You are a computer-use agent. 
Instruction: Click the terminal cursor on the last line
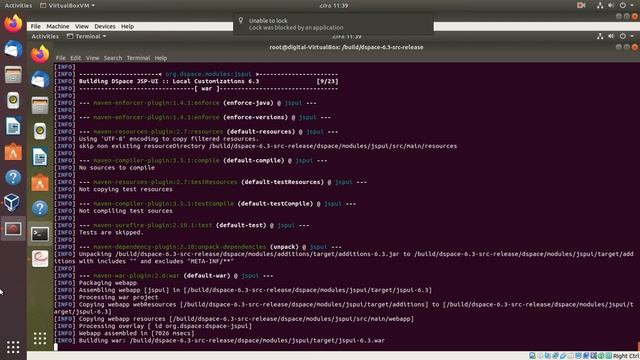point(56,347)
